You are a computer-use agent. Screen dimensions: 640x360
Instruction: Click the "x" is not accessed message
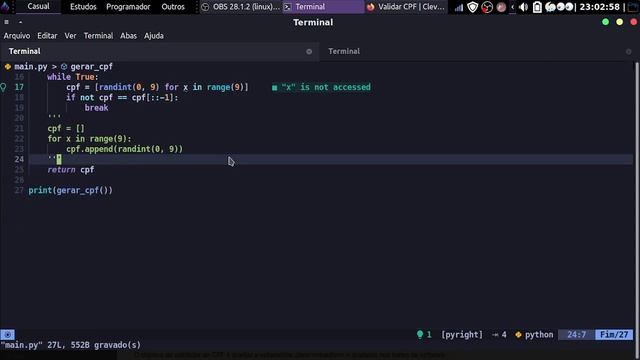tap(326, 87)
